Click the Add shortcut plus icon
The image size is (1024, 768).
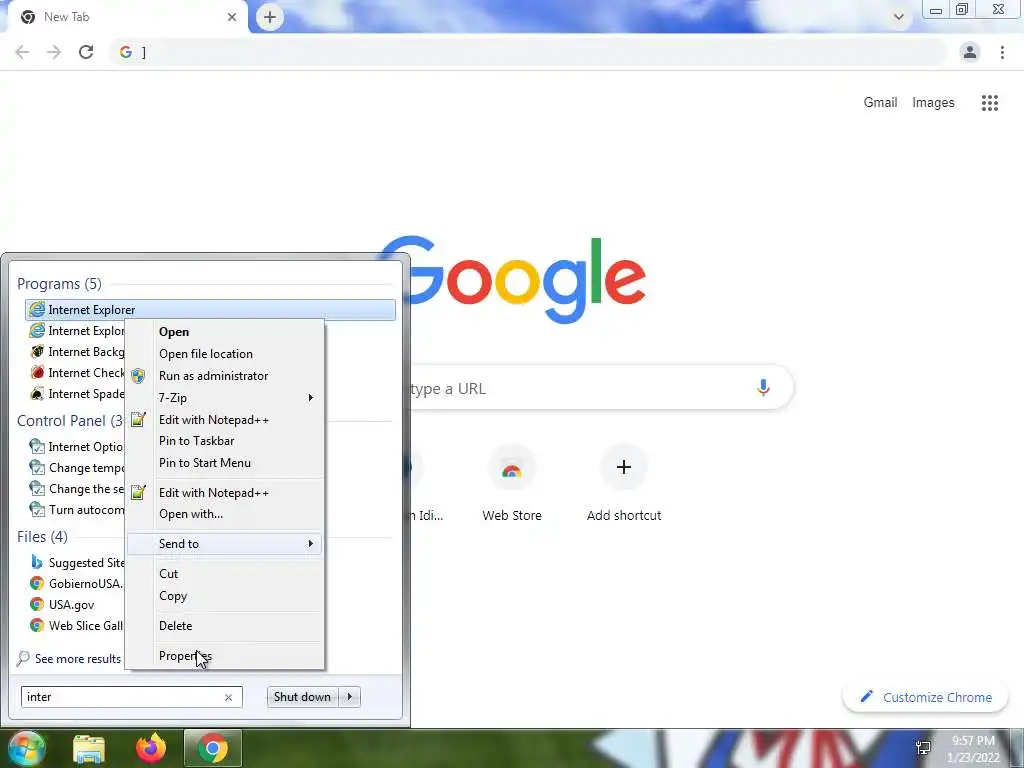(x=624, y=467)
